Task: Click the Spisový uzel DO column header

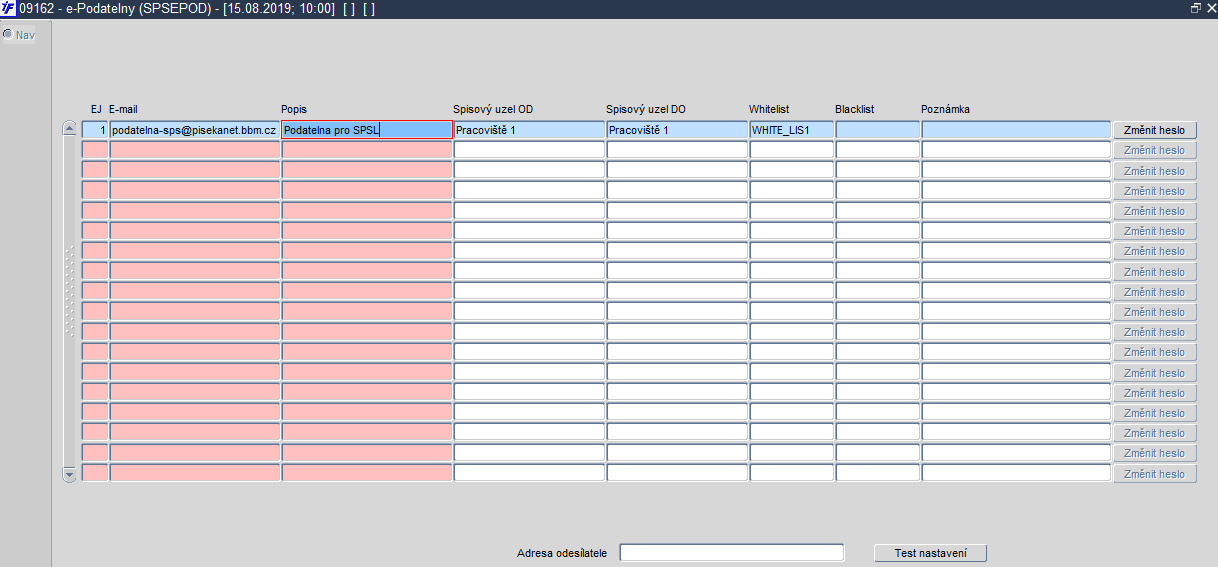Action: tap(646, 109)
